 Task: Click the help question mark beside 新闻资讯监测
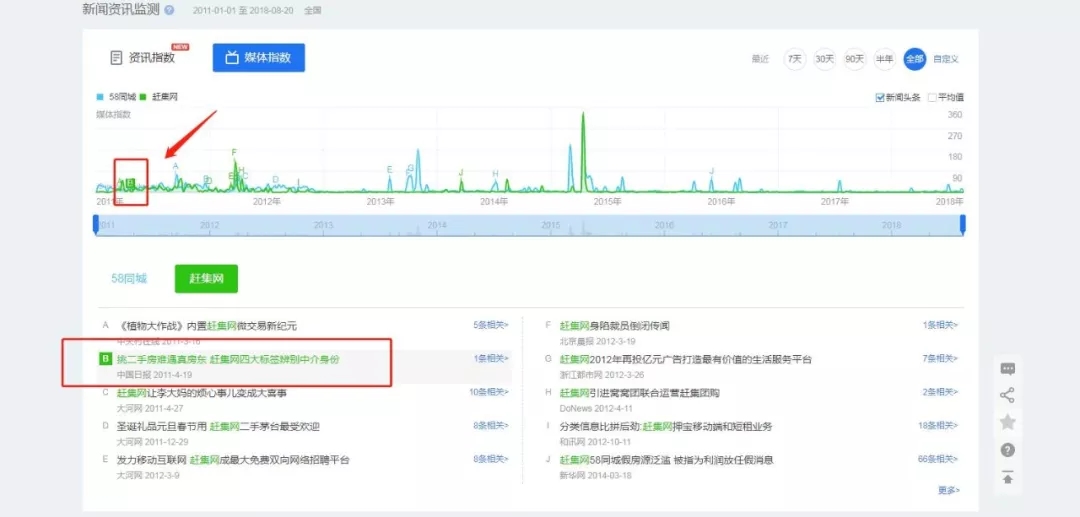click(169, 10)
